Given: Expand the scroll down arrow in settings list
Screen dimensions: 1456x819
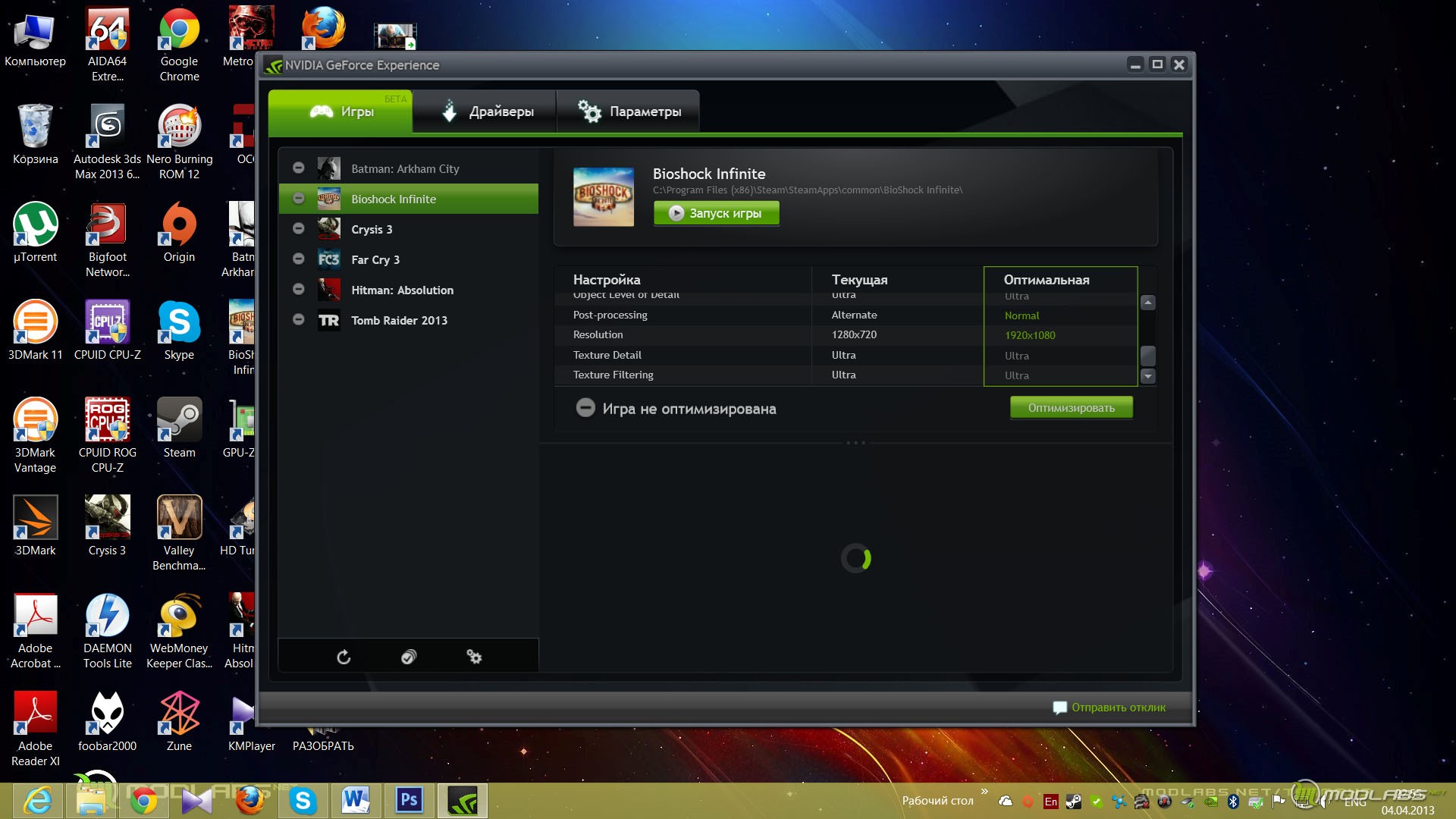Looking at the screenshot, I should 1149,377.
